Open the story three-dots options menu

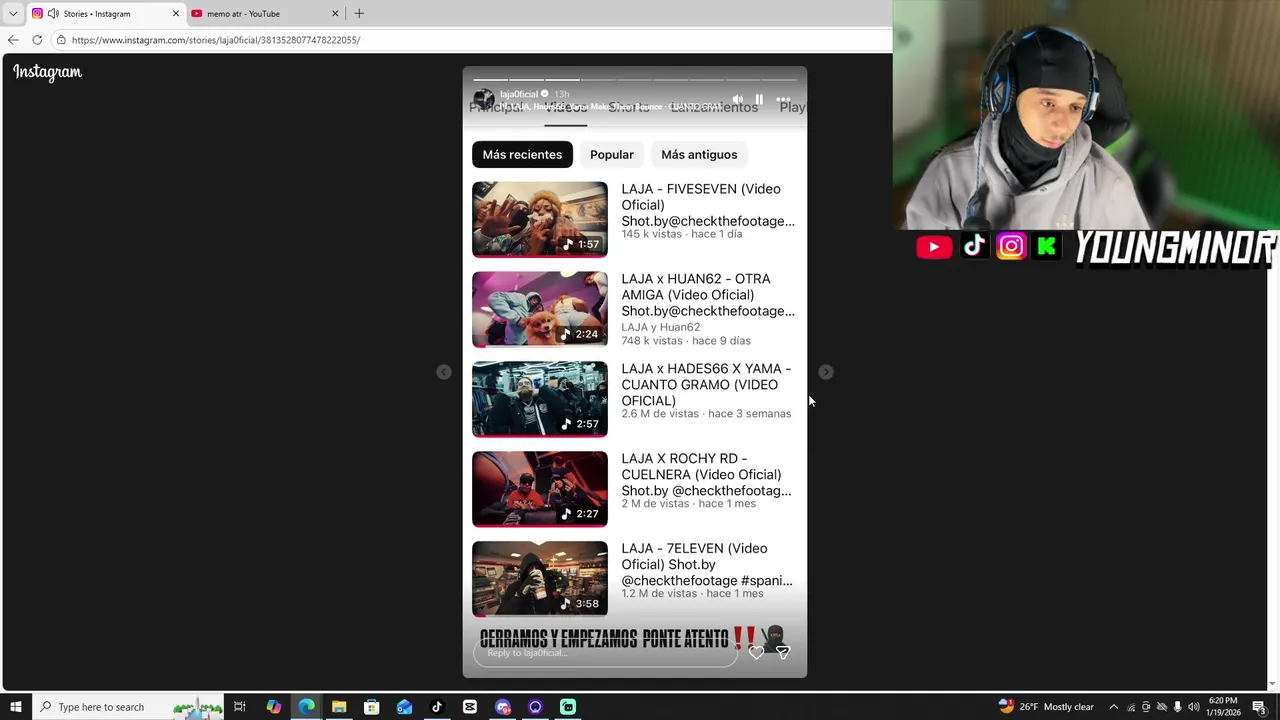click(x=783, y=100)
